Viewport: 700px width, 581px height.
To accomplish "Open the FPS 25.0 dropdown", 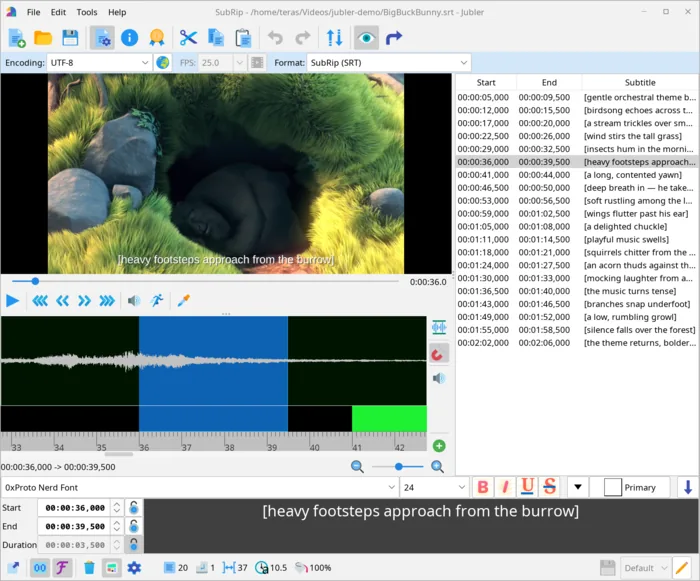I will tap(222, 63).
